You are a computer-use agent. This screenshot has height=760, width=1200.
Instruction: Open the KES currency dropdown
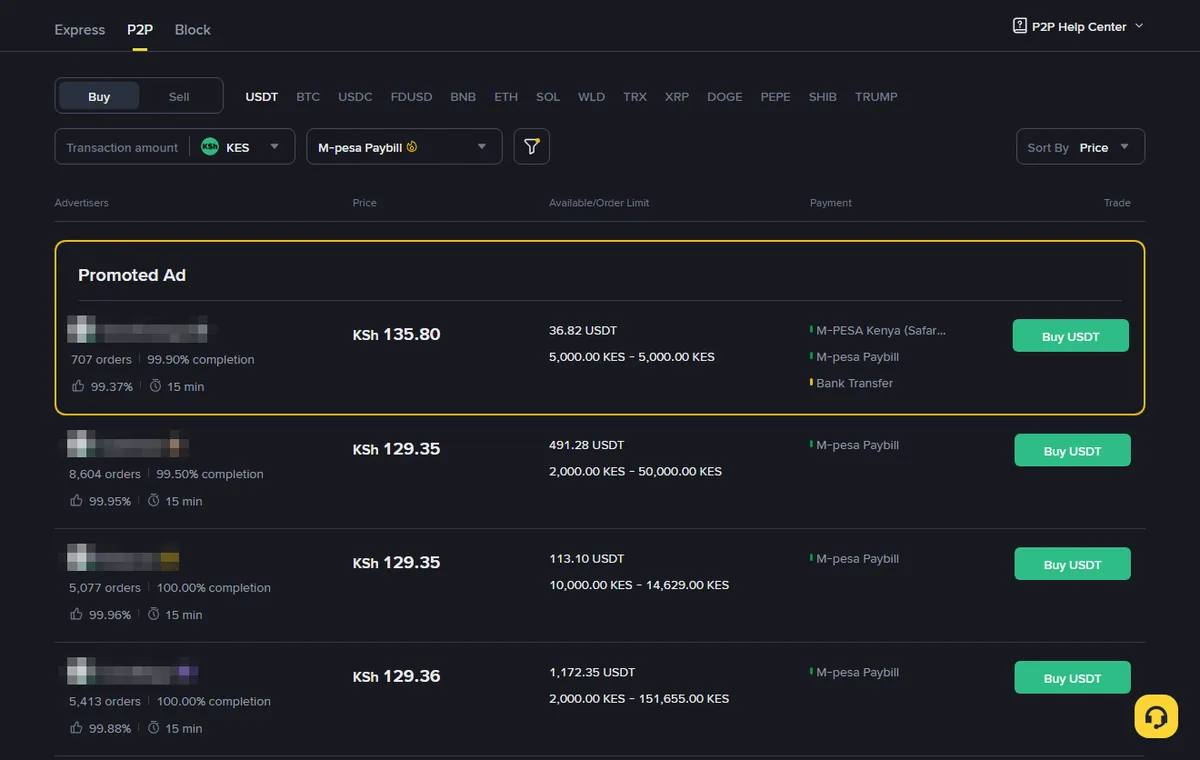240,147
